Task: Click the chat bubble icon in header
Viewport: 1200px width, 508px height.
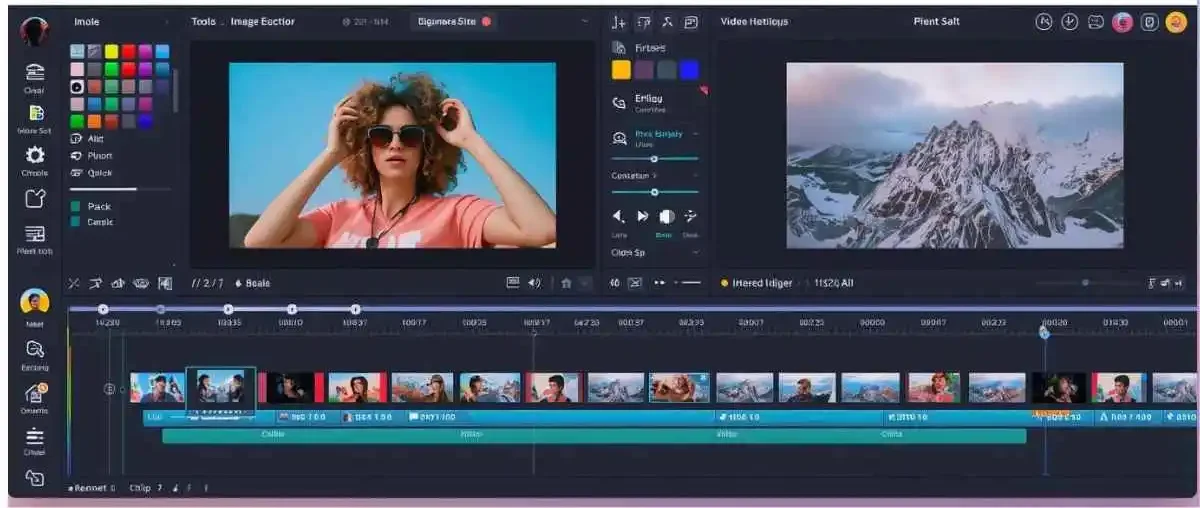Action: click(x=1096, y=22)
